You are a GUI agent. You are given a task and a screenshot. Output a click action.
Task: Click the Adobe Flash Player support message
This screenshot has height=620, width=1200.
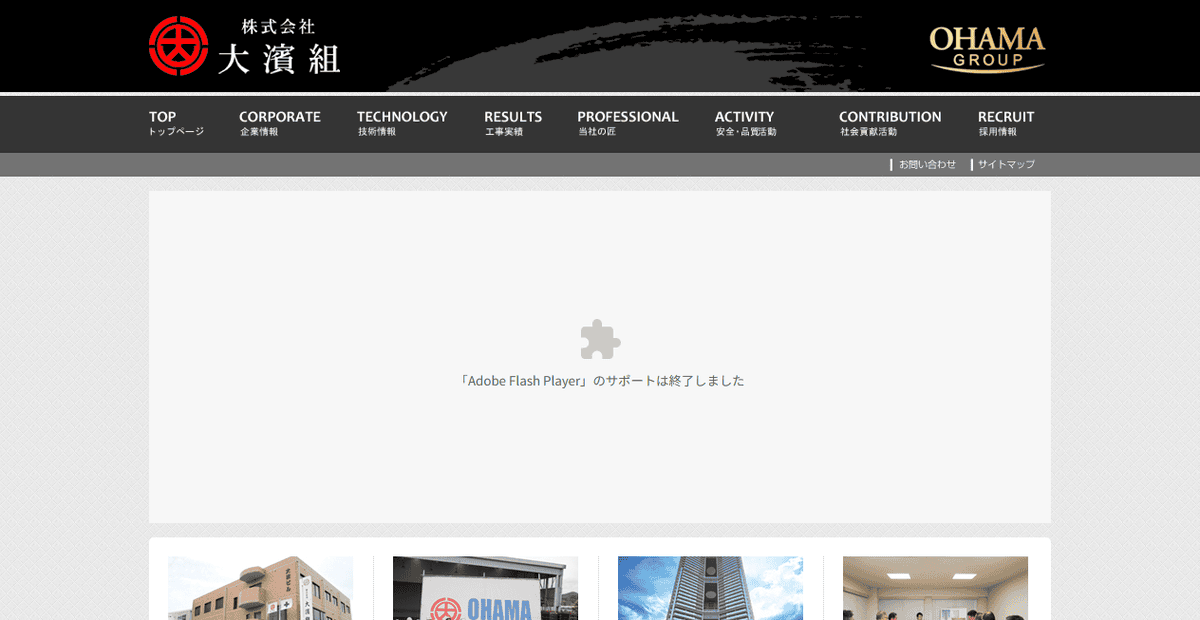[602, 380]
